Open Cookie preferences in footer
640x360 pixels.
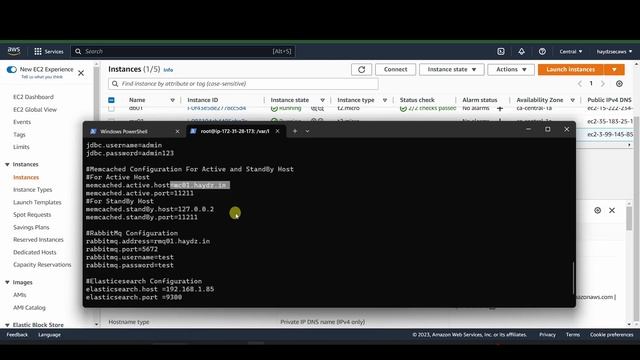coord(611,335)
